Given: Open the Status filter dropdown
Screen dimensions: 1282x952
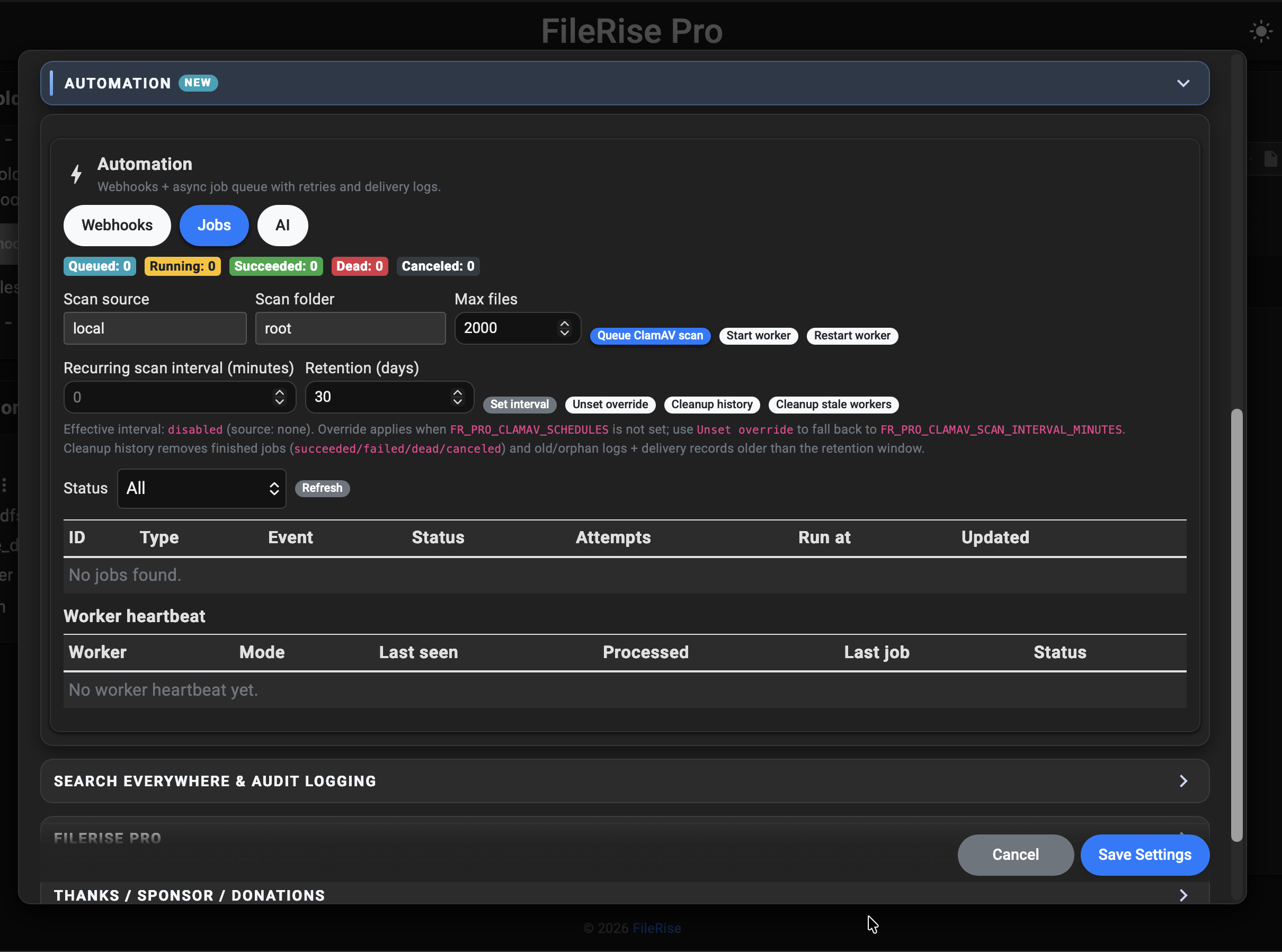Looking at the screenshot, I should (201, 488).
